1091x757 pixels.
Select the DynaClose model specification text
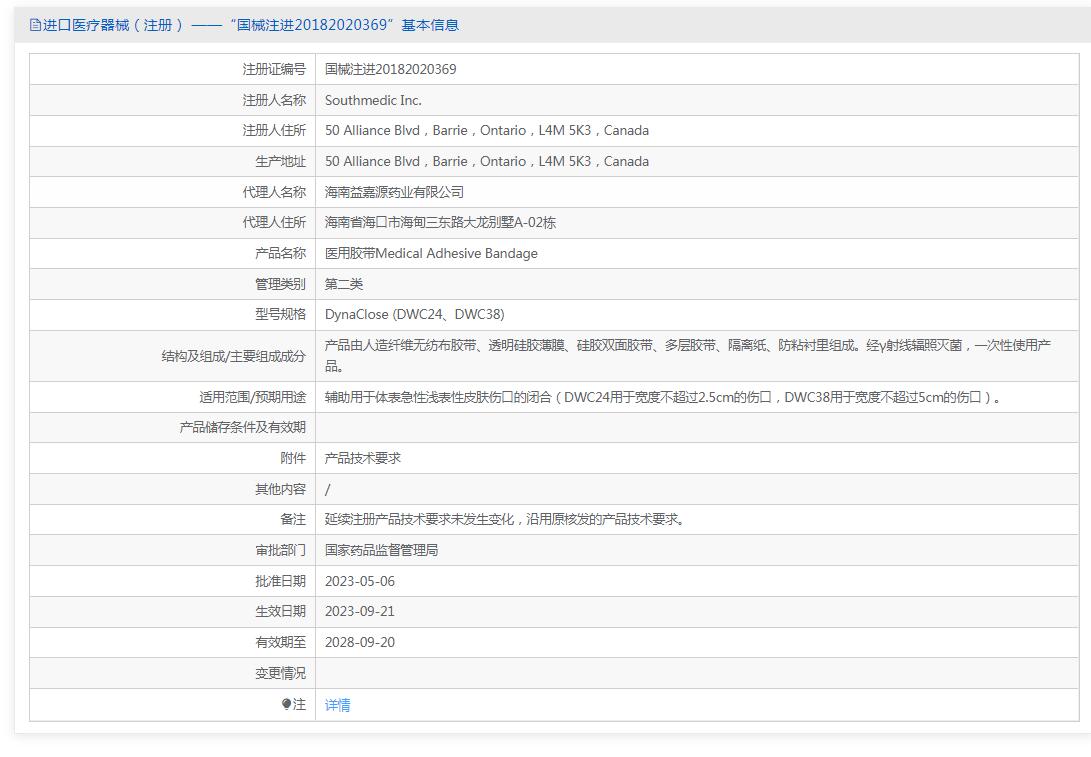[414, 314]
